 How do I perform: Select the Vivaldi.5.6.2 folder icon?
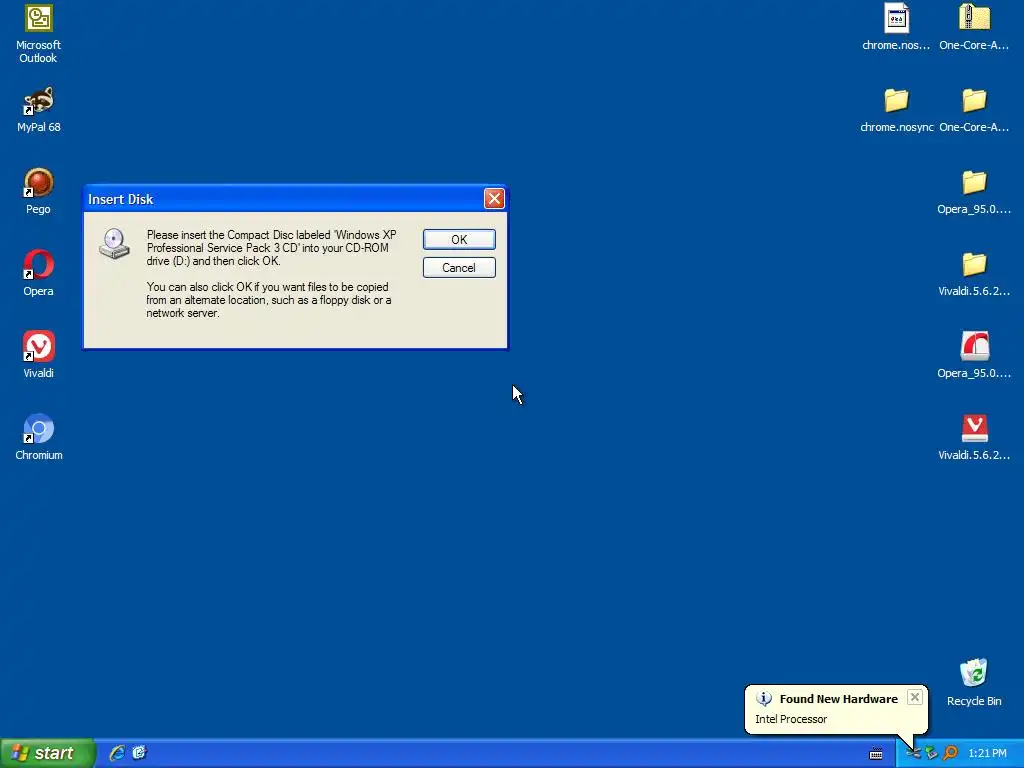[974, 274]
